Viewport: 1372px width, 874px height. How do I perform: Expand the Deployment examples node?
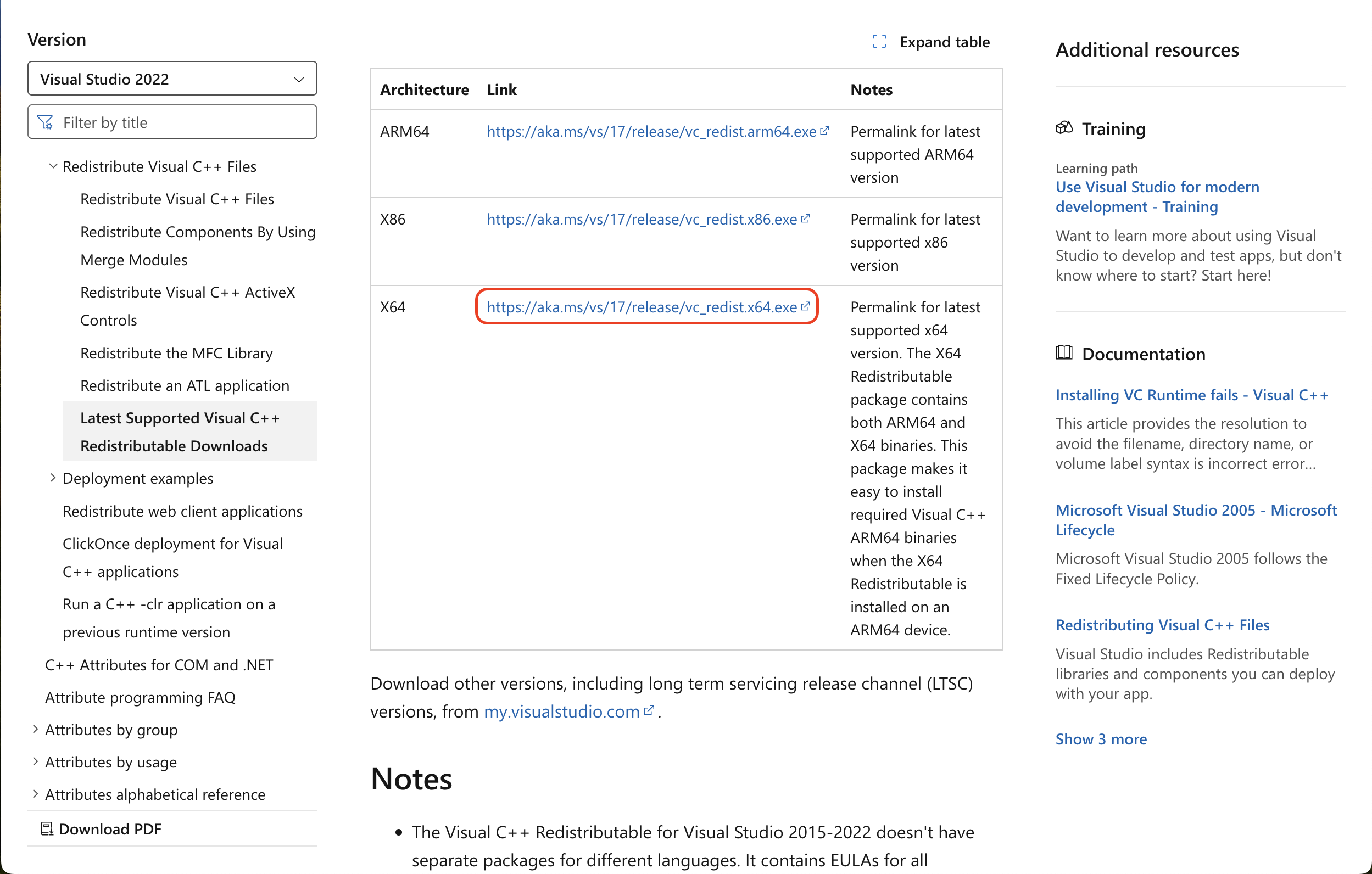[53, 478]
